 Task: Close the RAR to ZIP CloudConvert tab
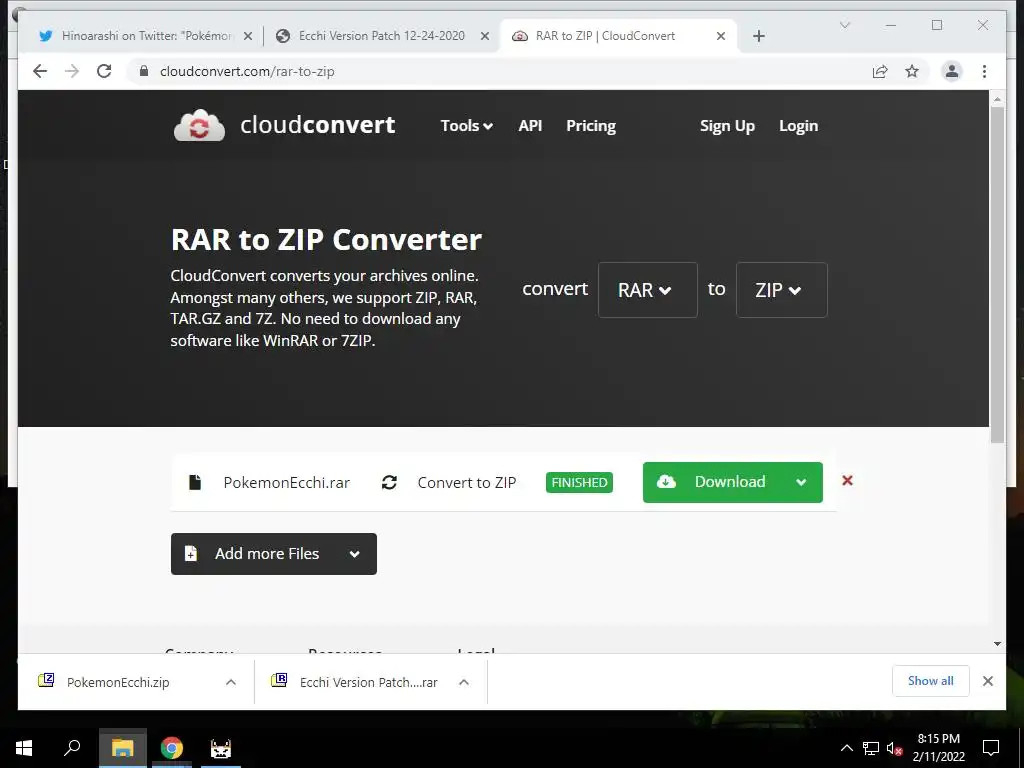coord(721,36)
